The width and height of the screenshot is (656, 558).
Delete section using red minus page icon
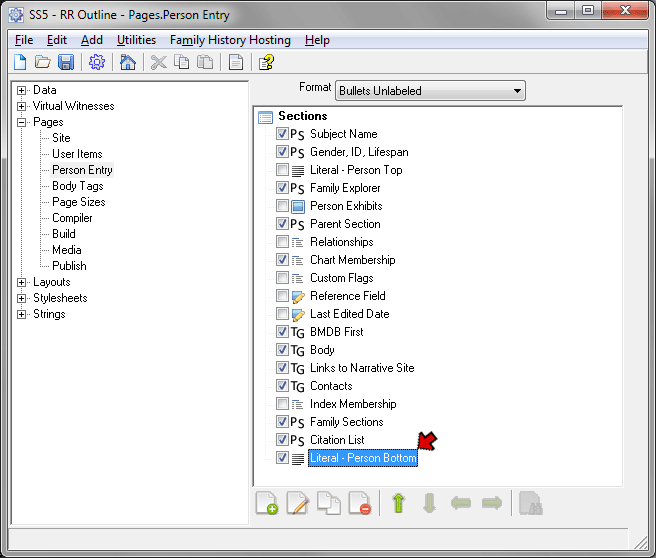(x=360, y=503)
